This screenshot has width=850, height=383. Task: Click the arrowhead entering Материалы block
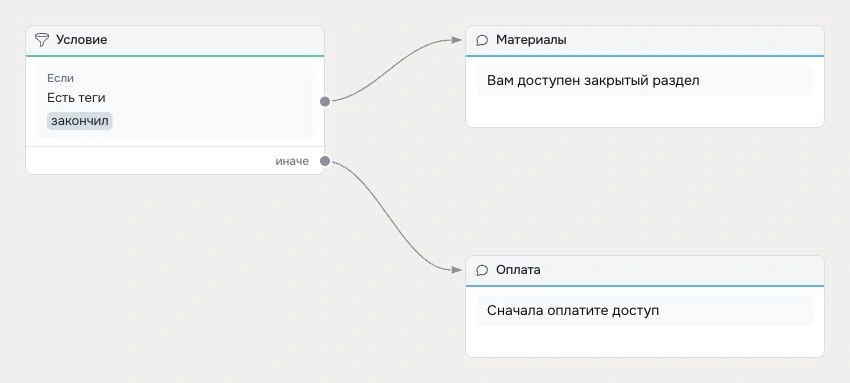point(456,40)
